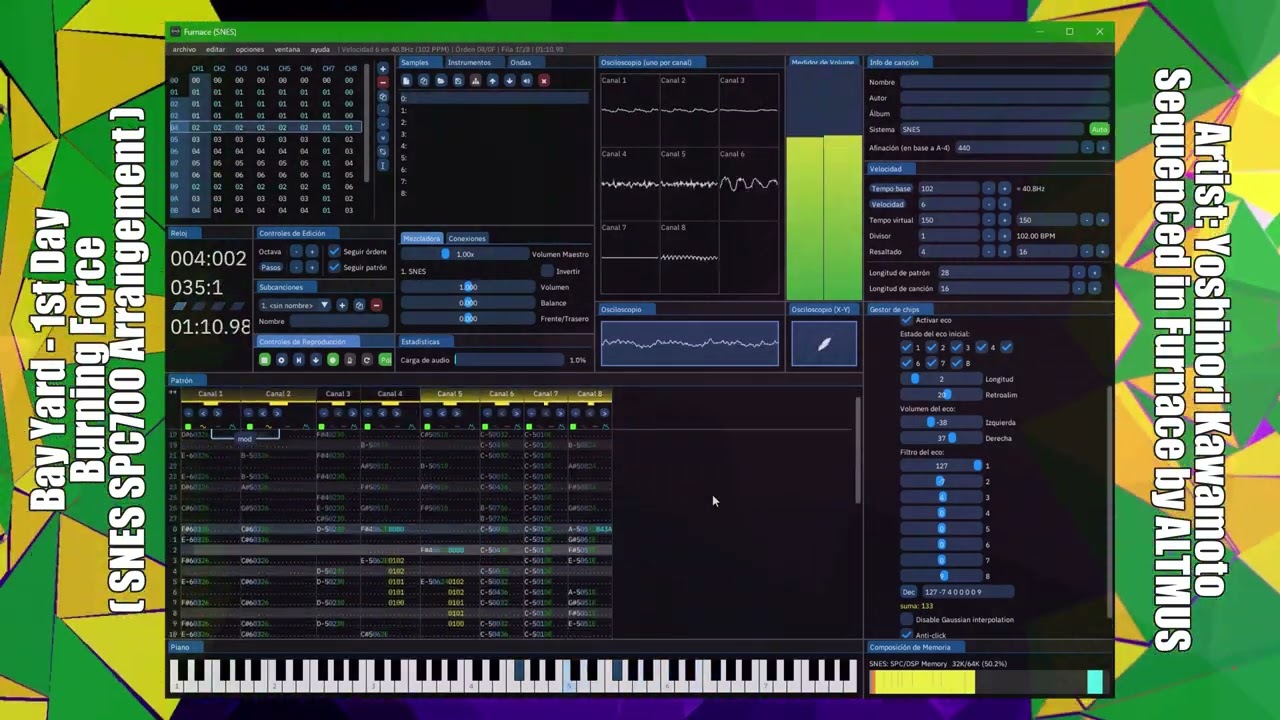Click the Dec button under echo filter

click(x=908, y=592)
